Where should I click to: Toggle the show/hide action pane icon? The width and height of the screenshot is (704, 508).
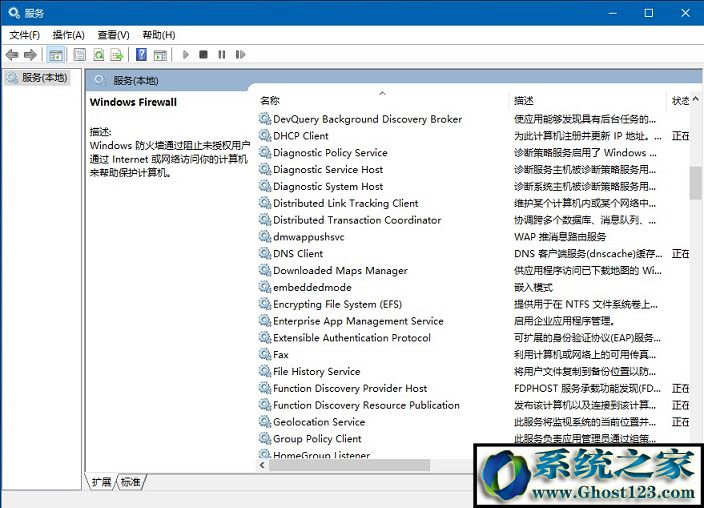pyautogui.click(x=160, y=55)
